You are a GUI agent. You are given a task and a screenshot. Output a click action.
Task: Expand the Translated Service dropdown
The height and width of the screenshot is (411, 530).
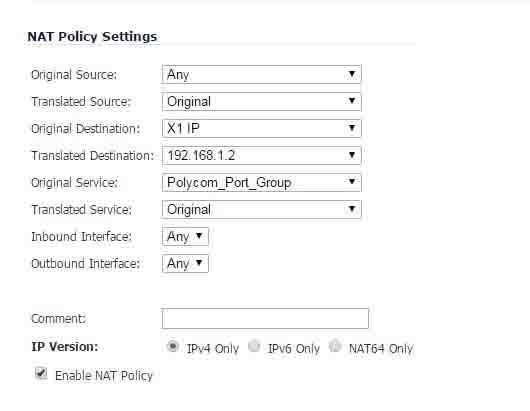pyautogui.click(x=261, y=210)
